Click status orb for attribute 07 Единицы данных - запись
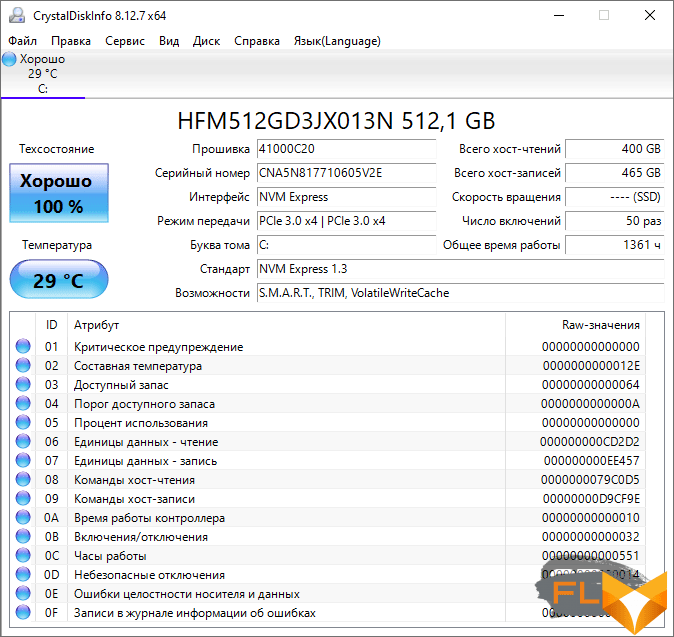This screenshot has height=637, width=674. (23, 460)
